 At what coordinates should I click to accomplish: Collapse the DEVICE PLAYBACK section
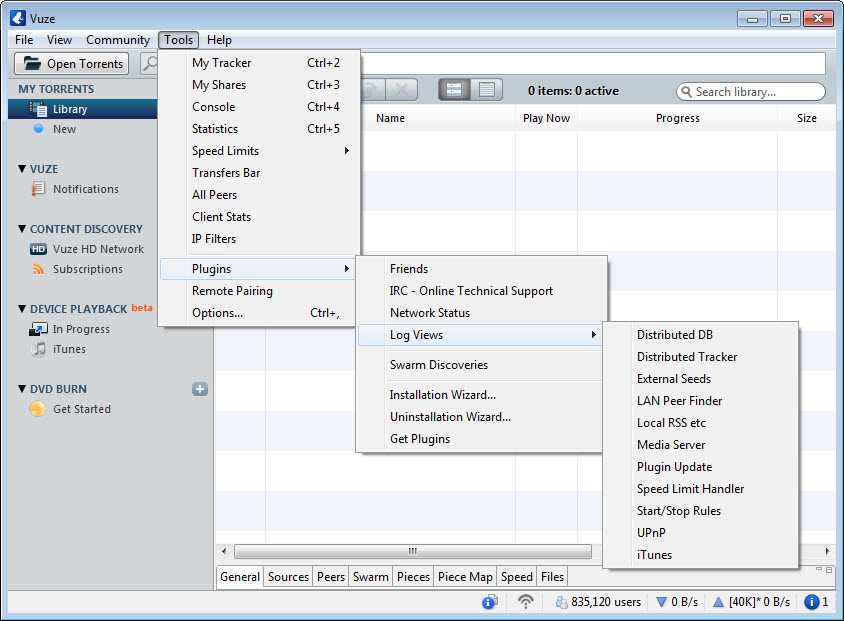[x=22, y=309]
